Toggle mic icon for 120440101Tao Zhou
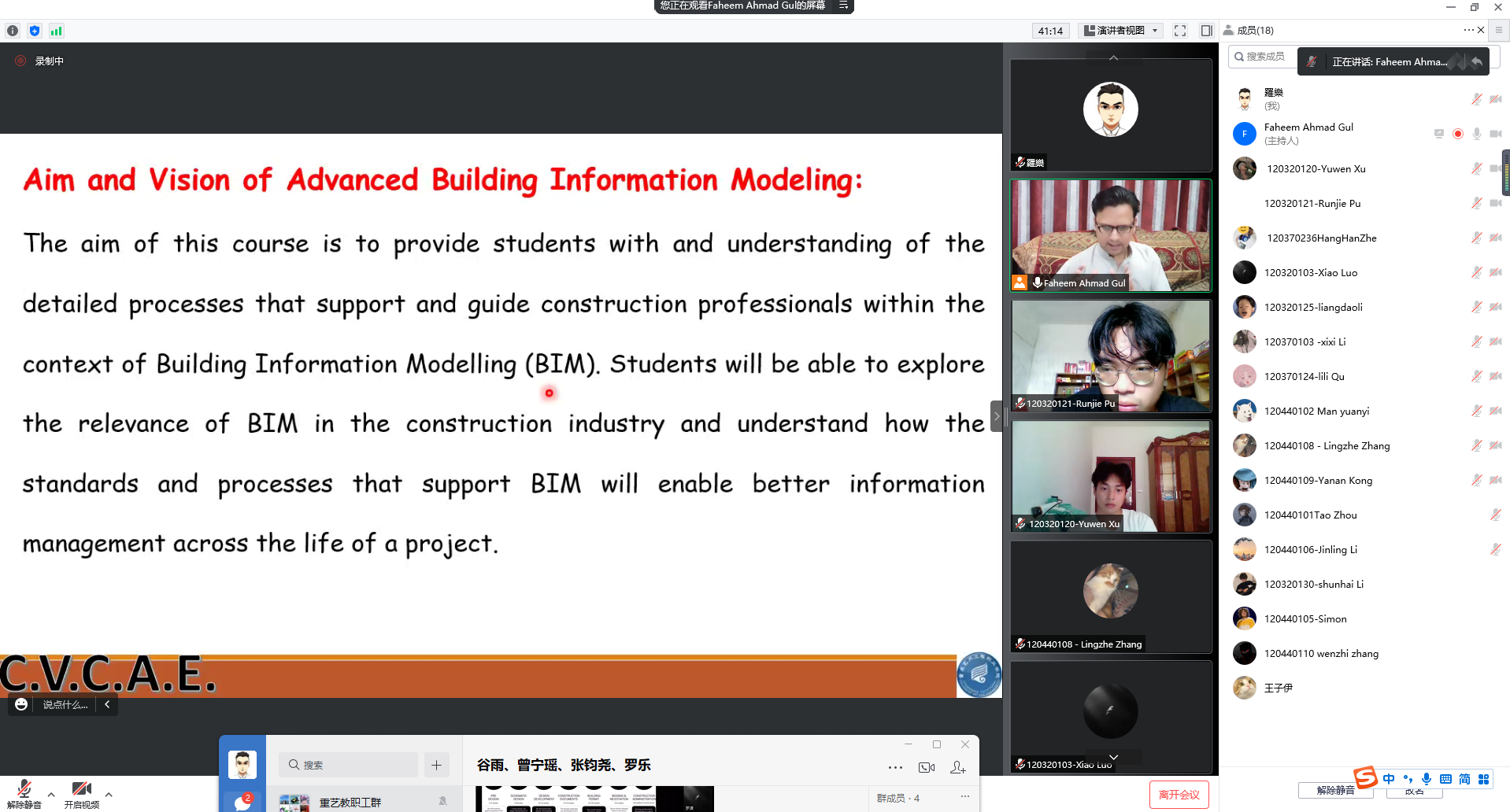The height and width of the screenshot is (812, 1510). (1495, 515)
